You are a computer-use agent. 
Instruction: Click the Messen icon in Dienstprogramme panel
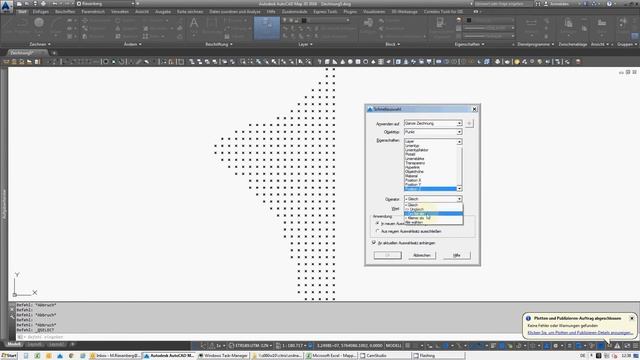[531, 24]
